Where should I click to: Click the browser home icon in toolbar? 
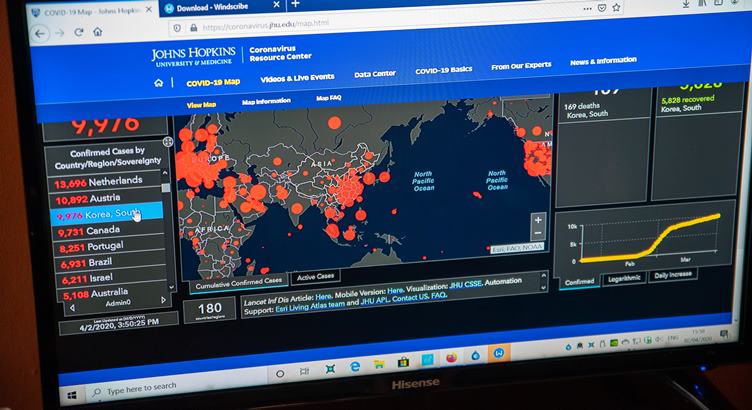(97, 32)
